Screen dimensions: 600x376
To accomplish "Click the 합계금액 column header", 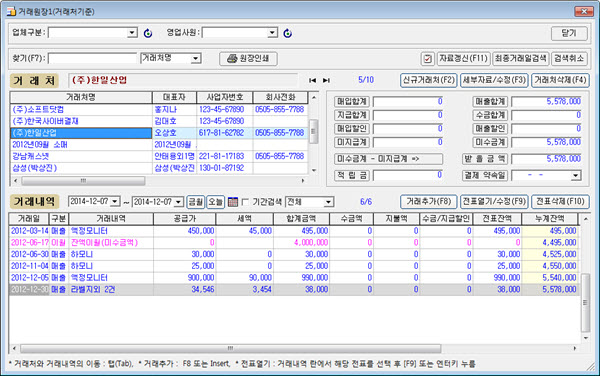I will 301,219.
